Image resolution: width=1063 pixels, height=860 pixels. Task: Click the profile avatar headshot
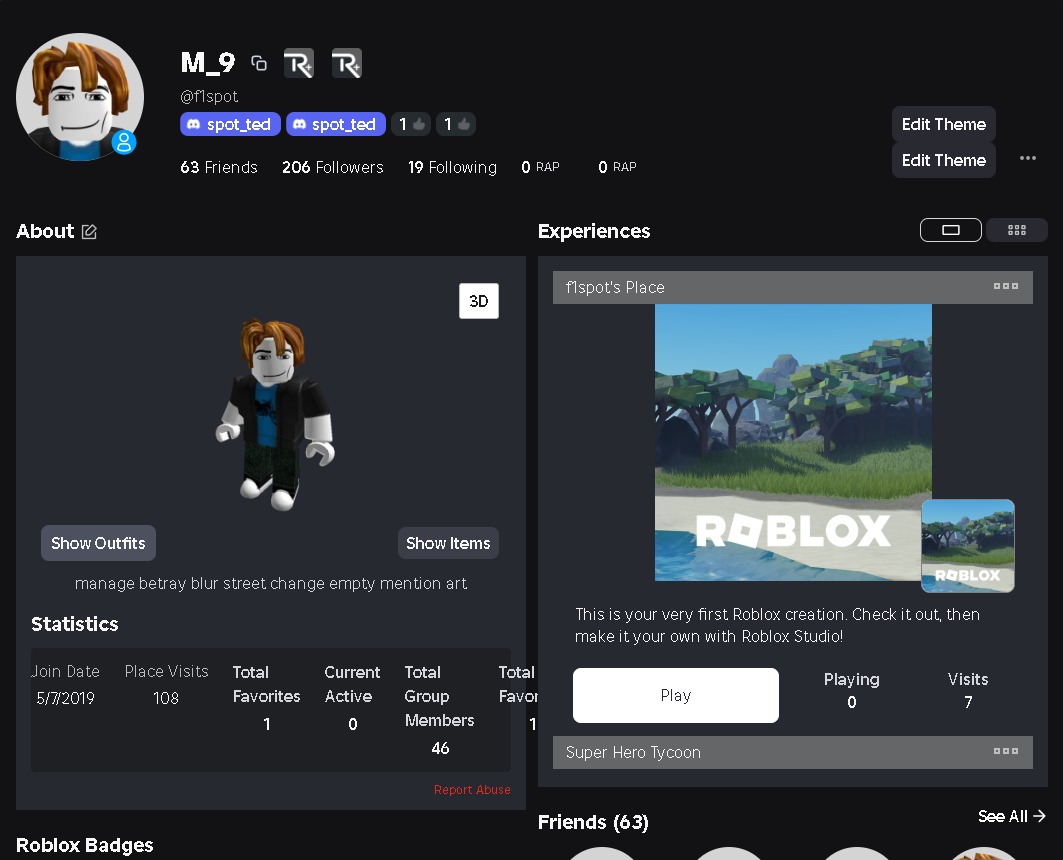tap(80, 97)
